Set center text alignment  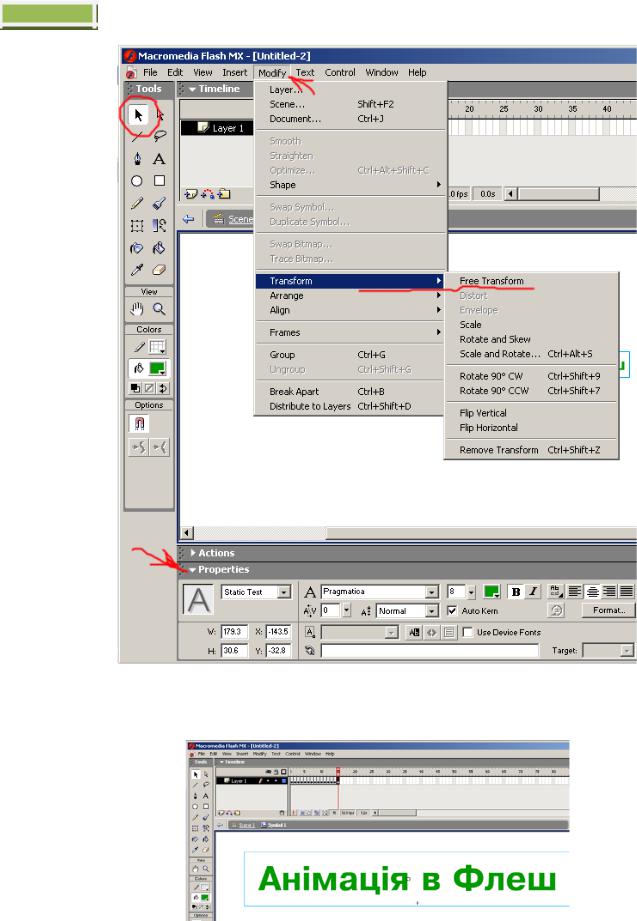[x=593, y=591]
